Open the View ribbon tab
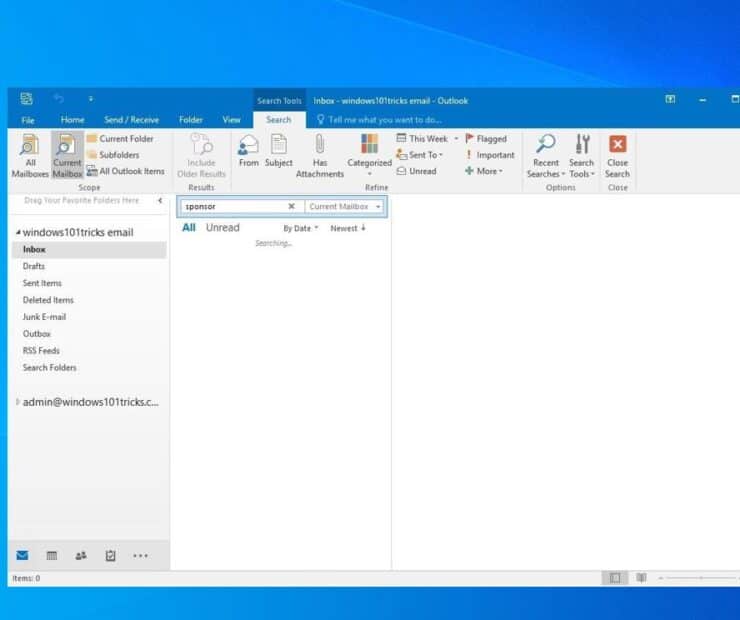The width and height of the screenshot is (740, 620). (x=231, y=120)
